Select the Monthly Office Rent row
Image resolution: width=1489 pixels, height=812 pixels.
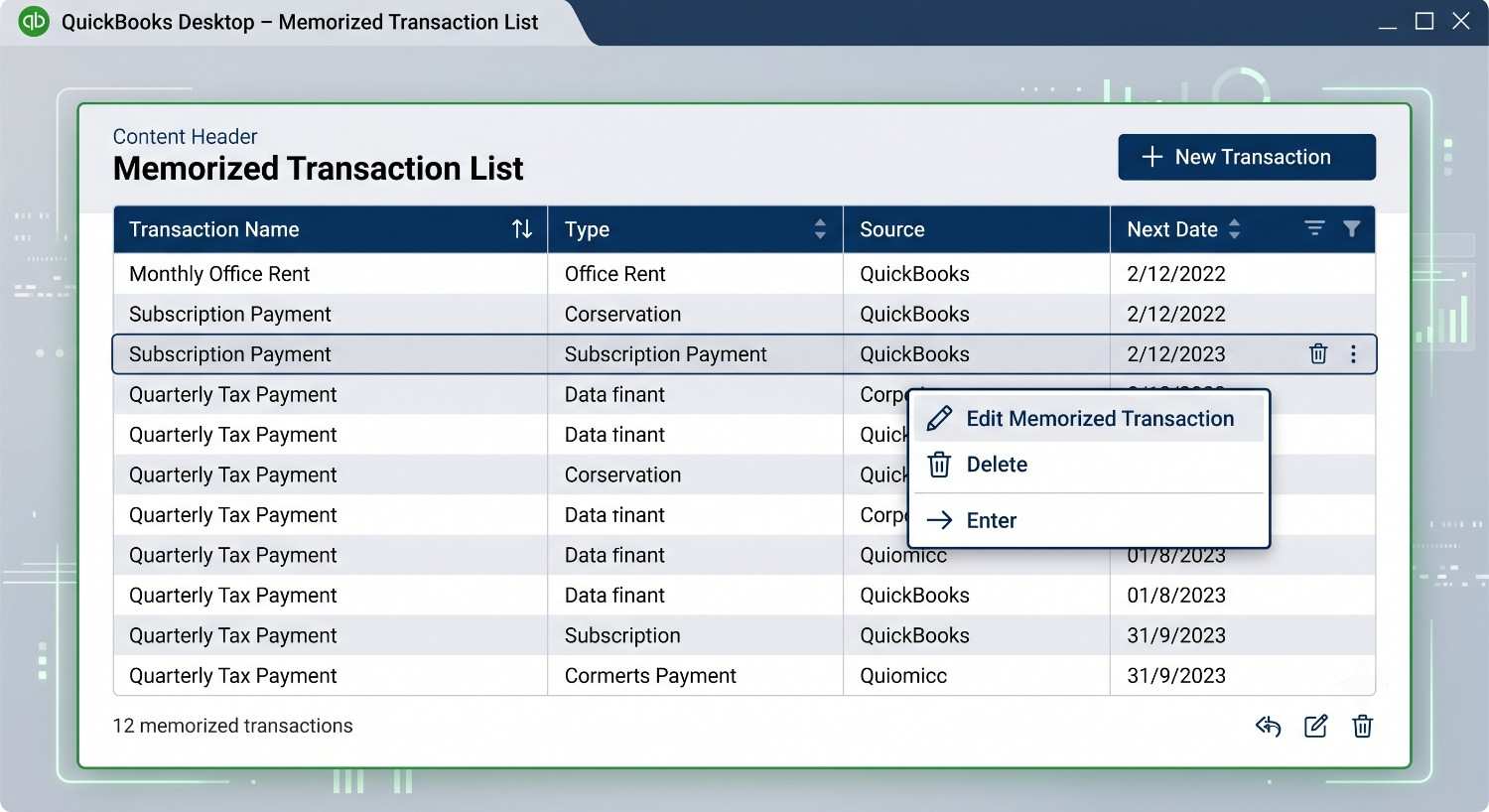click(x=744, y=274)
